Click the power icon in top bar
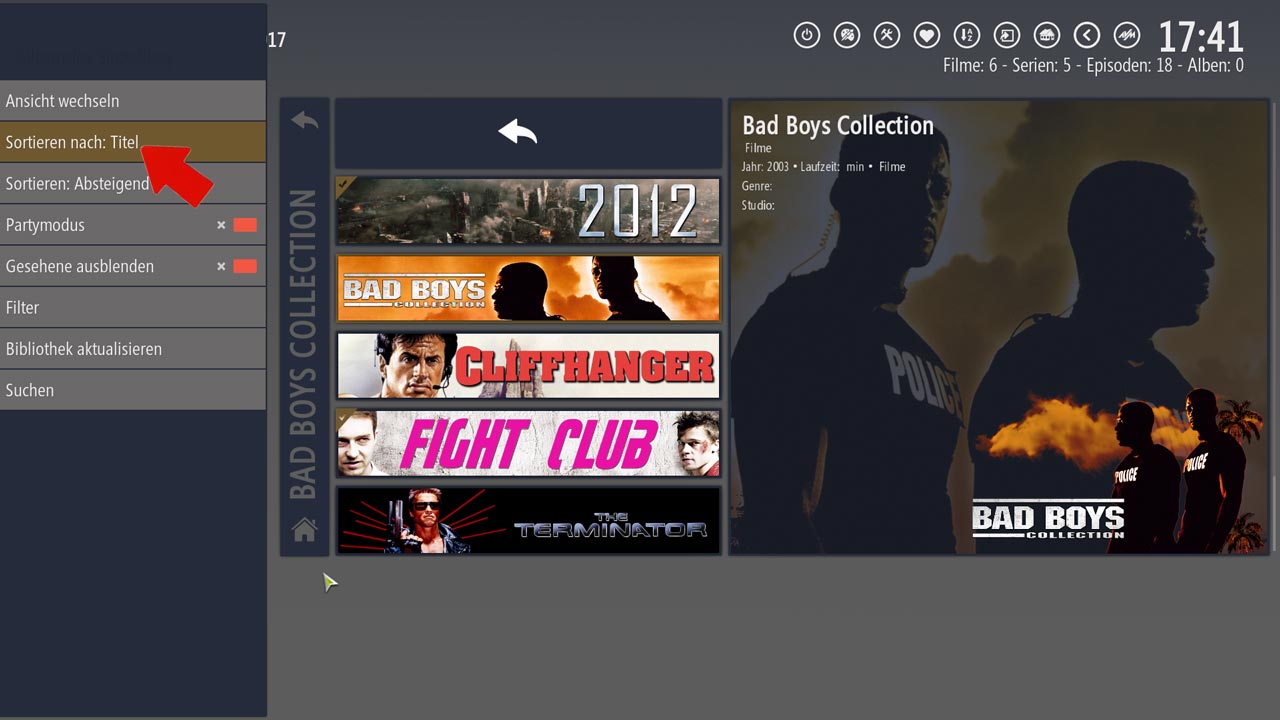This screenshot has height=720, width=1280. tap(806, 36)
